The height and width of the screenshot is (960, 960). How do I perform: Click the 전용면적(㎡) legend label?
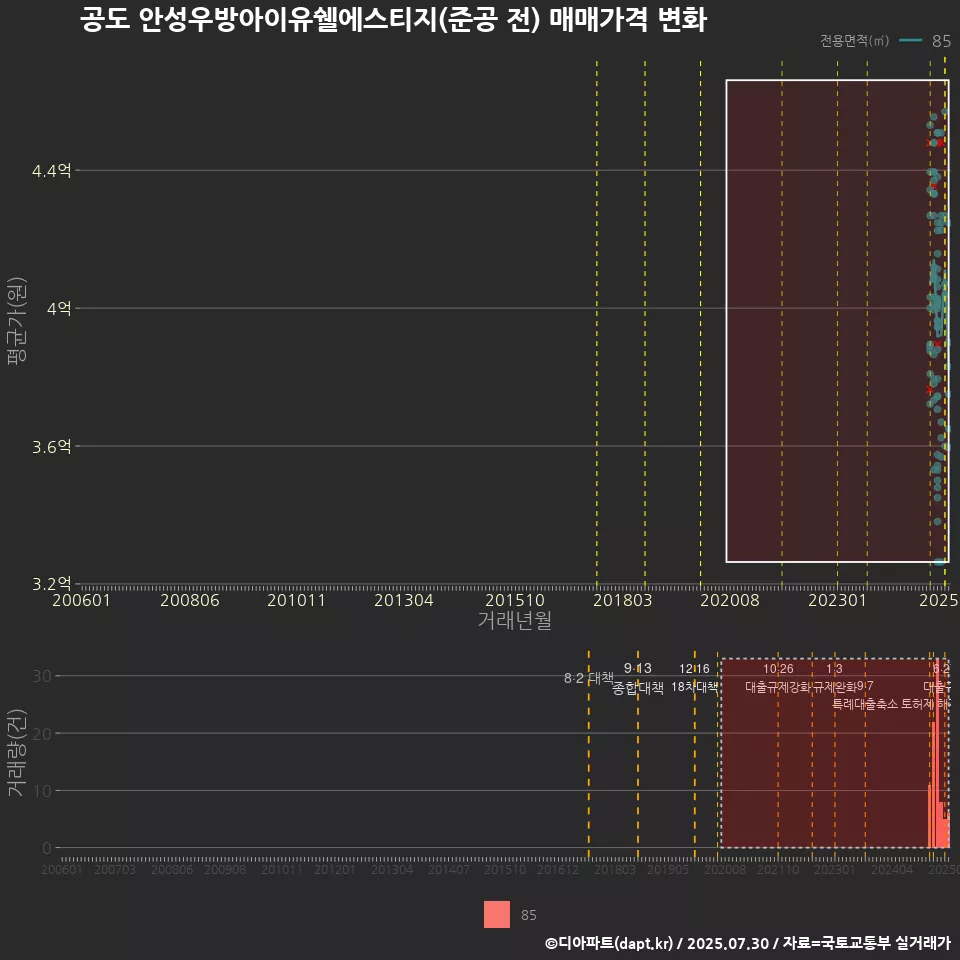tap(854, 40)
